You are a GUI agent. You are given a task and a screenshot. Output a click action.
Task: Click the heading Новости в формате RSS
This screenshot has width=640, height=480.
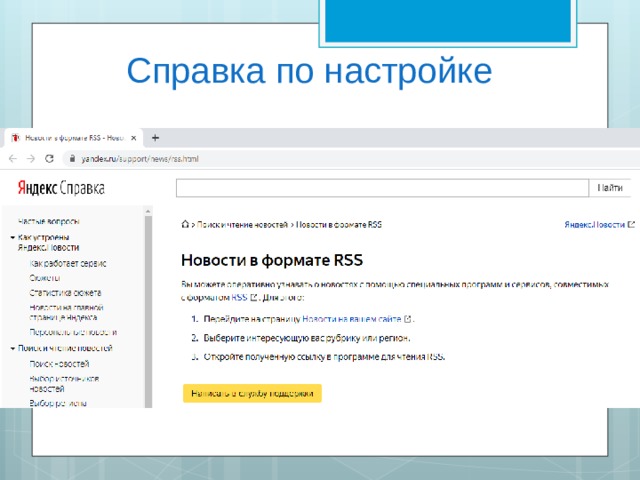(272, 260)
